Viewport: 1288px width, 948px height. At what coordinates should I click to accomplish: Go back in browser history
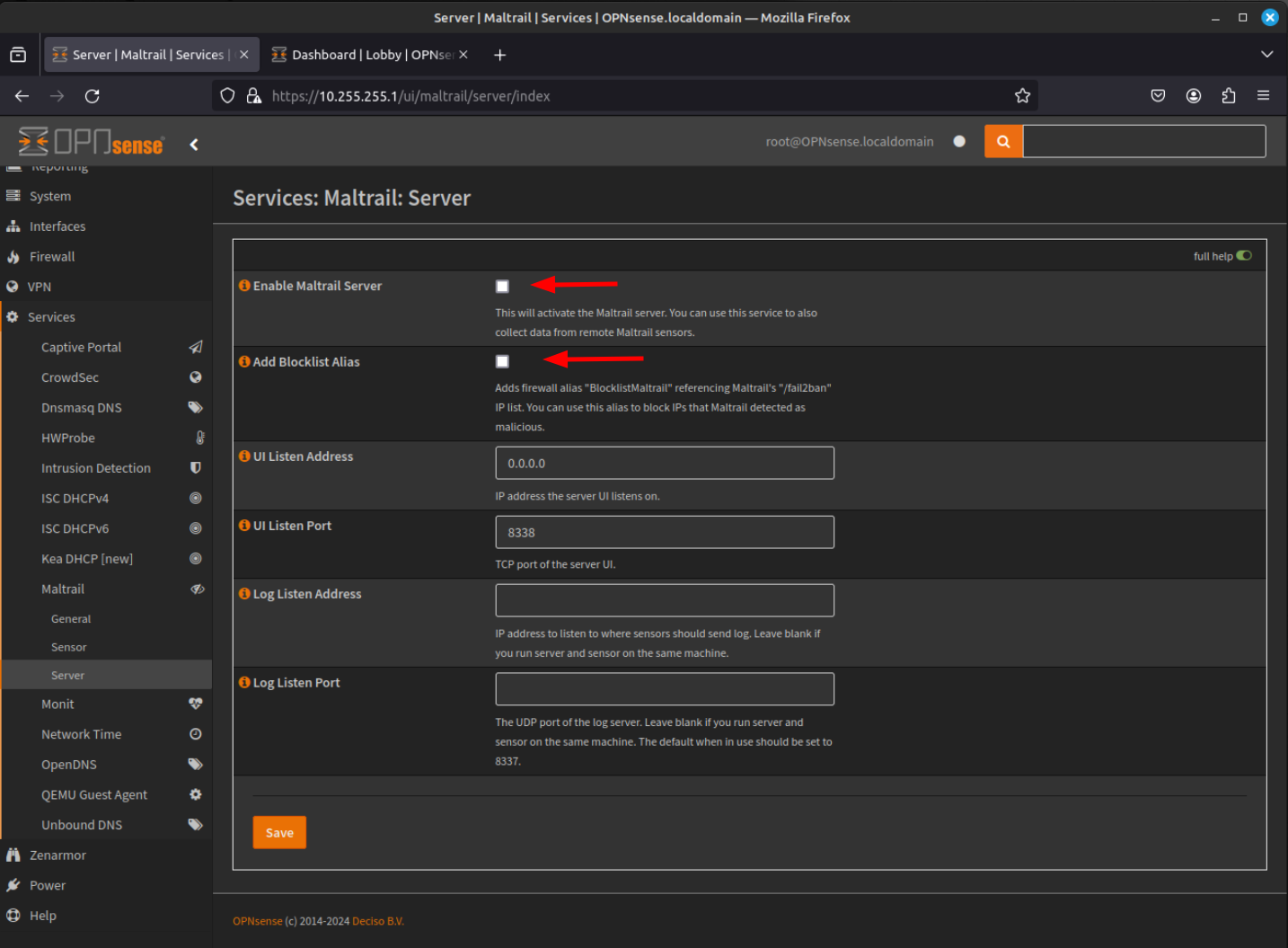(22, 96)
